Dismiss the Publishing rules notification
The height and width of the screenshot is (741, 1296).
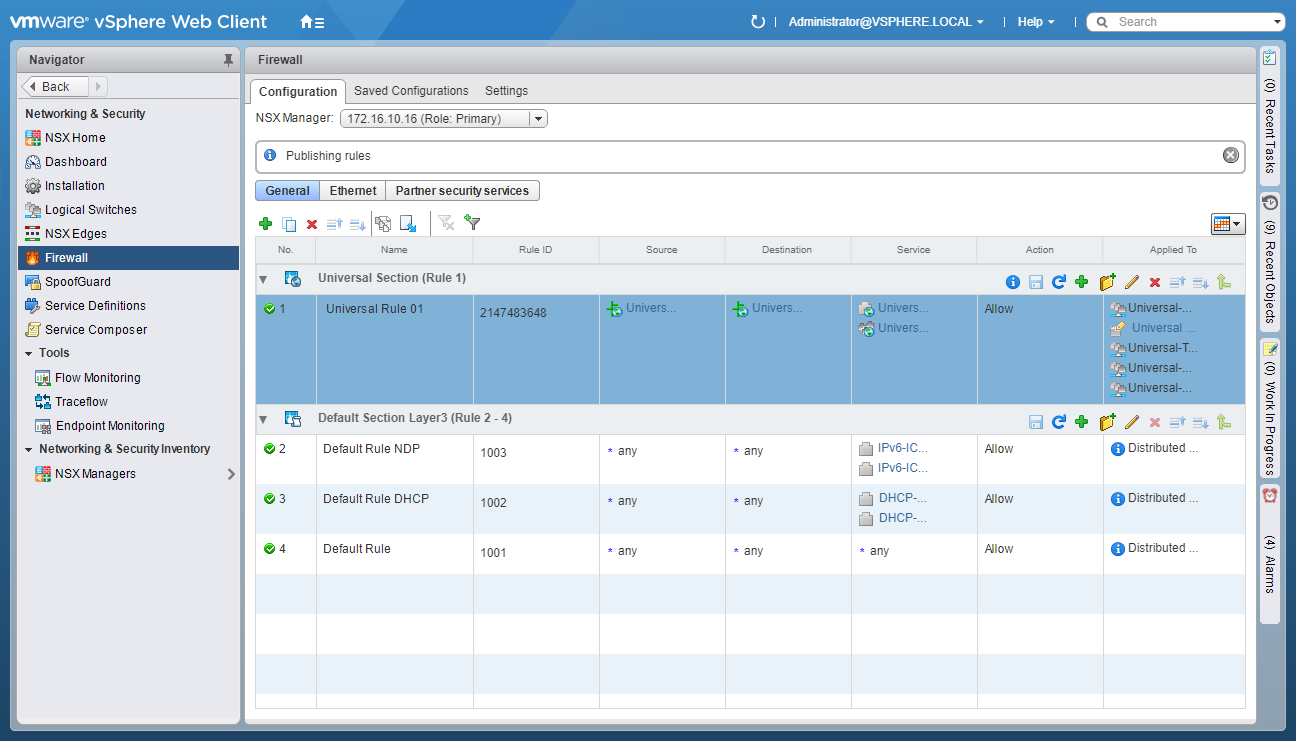tap(1231, 155)
